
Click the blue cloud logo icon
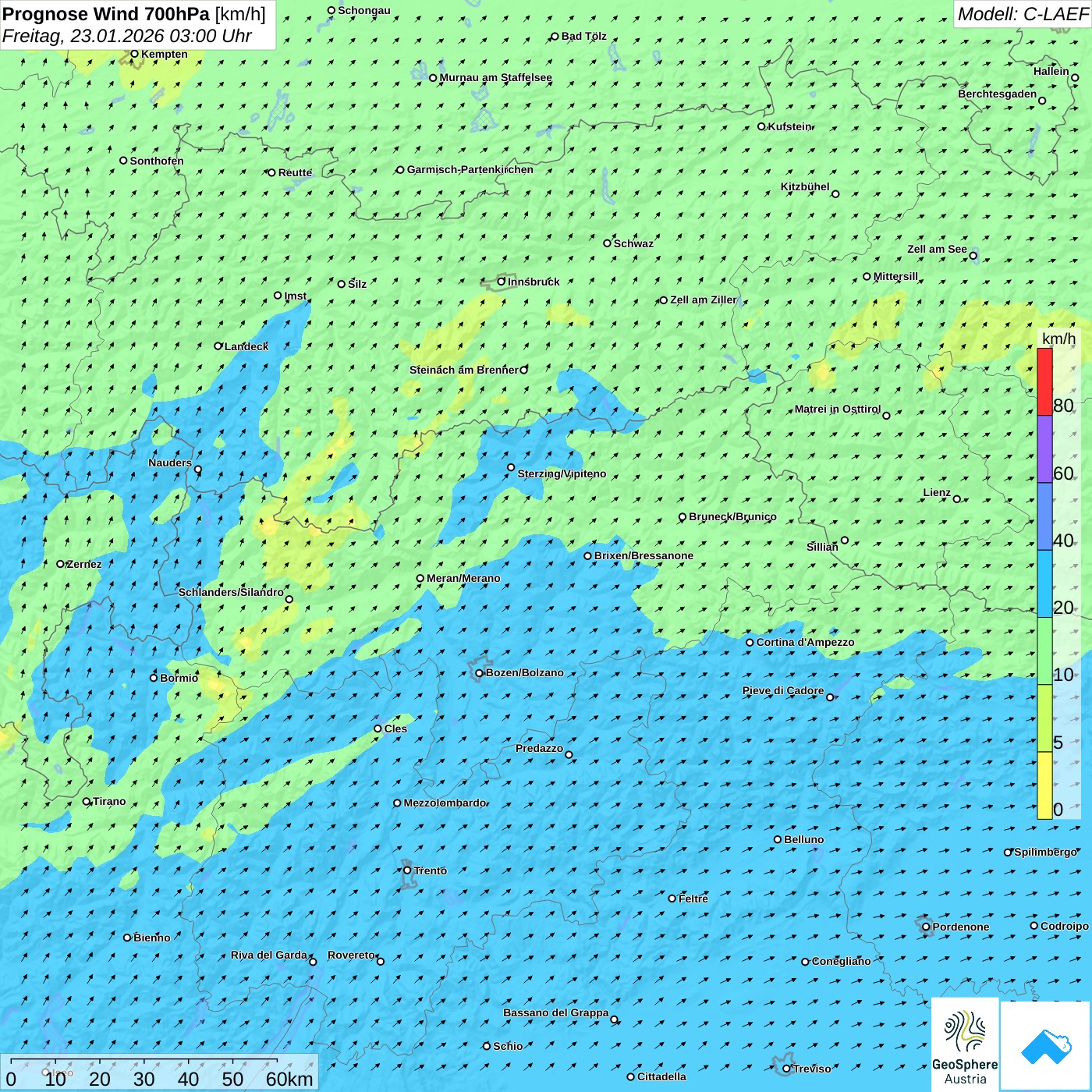click(1045, 1046)
